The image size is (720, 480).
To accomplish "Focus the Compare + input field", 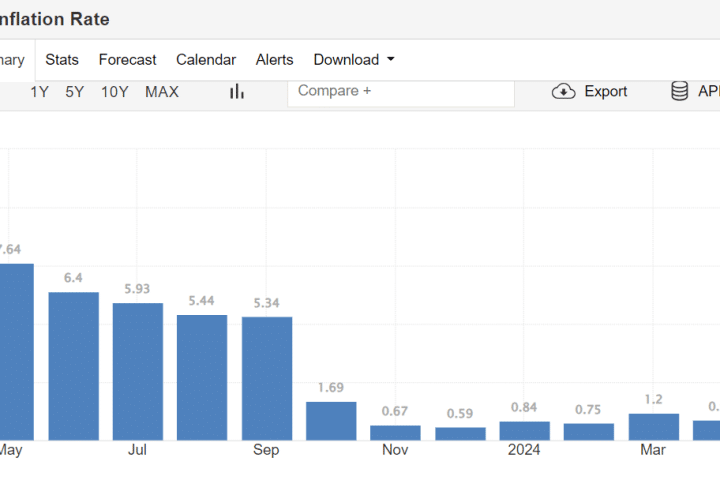I will click(400, 91).
